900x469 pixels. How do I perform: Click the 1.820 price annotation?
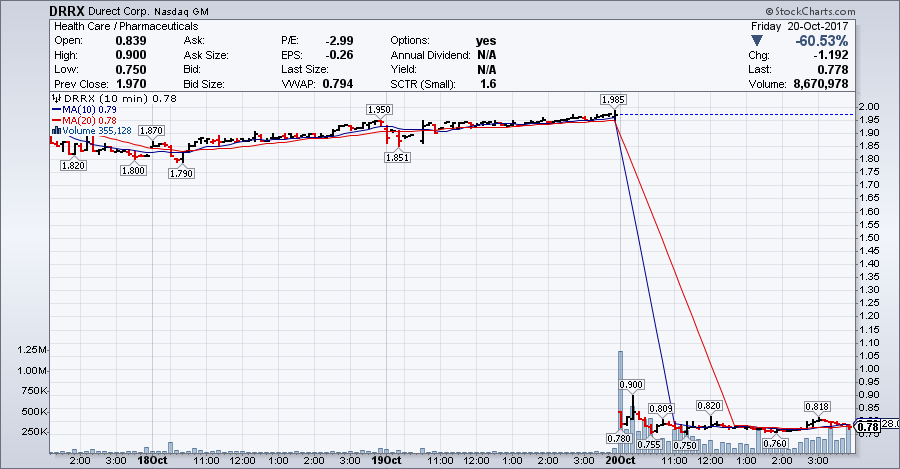pos(73,166)
